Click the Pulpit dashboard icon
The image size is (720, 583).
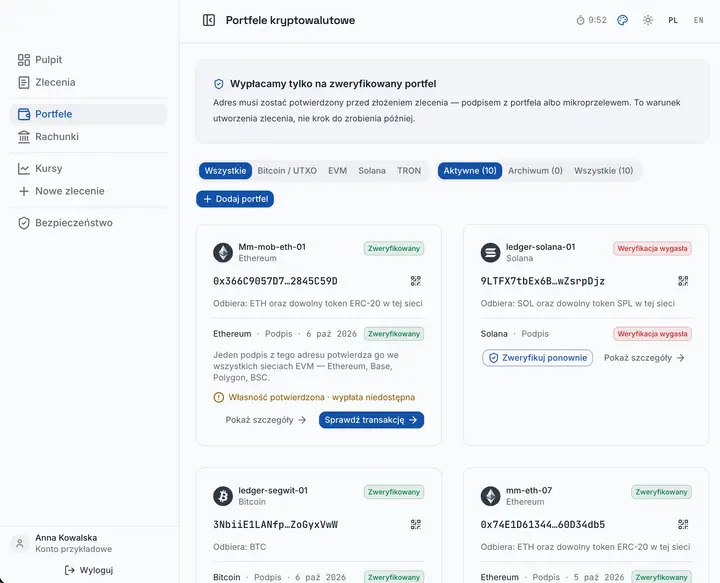[x=24, y=60]
